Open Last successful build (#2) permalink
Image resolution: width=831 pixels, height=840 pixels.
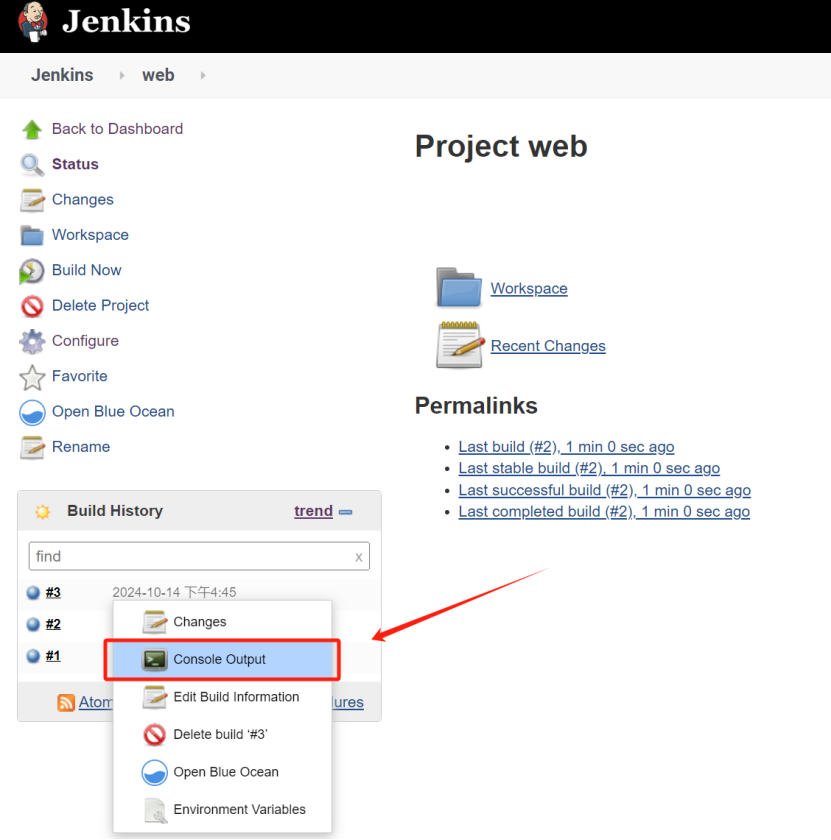click(x=604, y=490)
